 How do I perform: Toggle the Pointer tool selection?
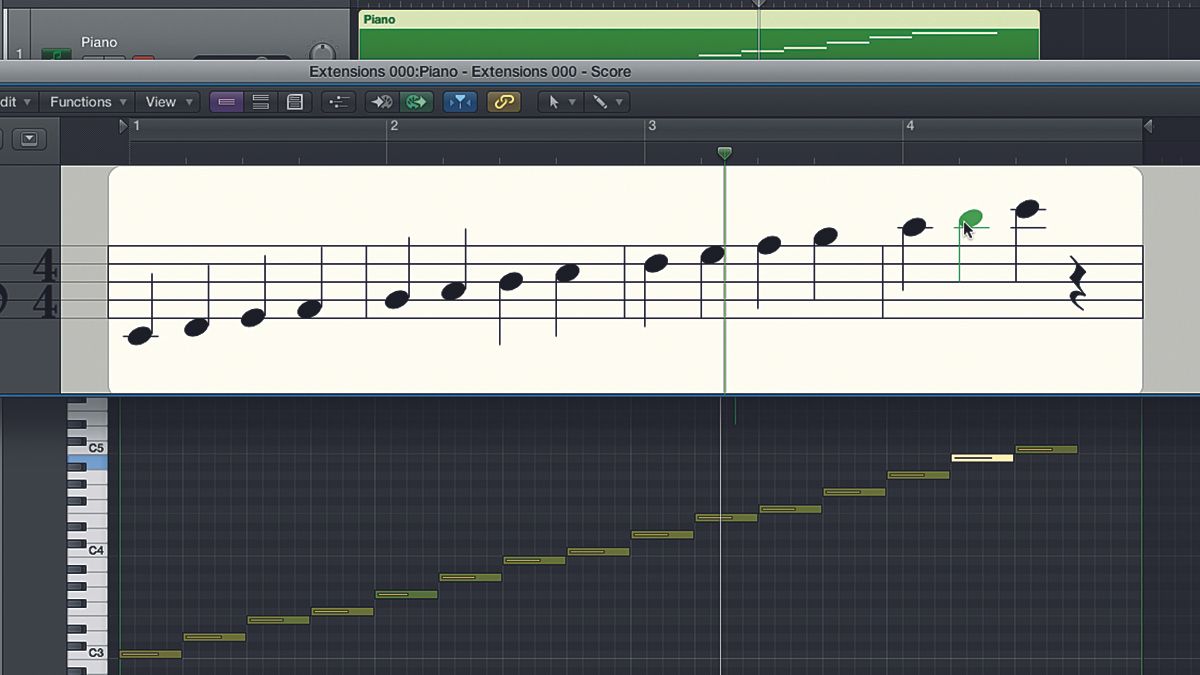(x=555, y=101)
